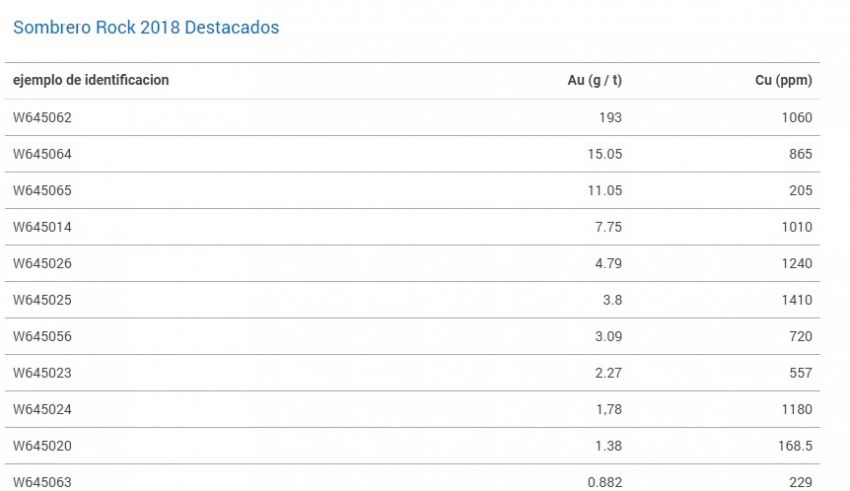Select sample ID W645025
The image size is (850, 491).
click(x=42, y=300)
